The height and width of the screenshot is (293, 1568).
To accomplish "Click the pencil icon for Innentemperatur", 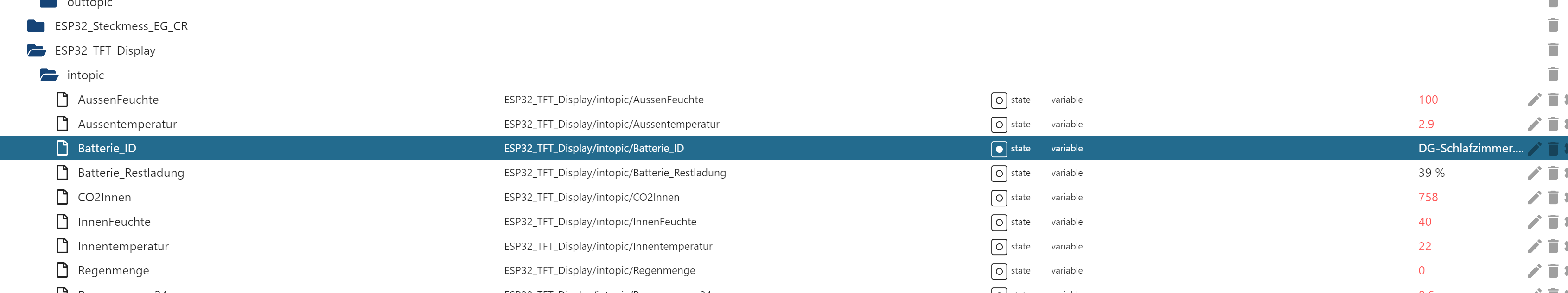I will [x=1534, y=246].
